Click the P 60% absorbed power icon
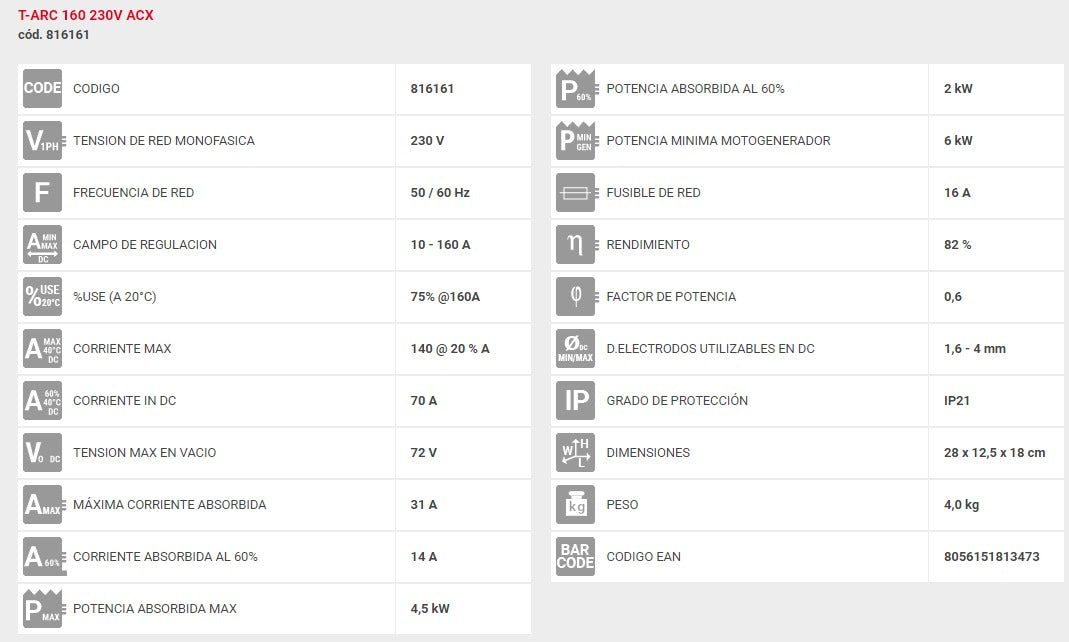 pyautogui.click(x=577, y=89)
